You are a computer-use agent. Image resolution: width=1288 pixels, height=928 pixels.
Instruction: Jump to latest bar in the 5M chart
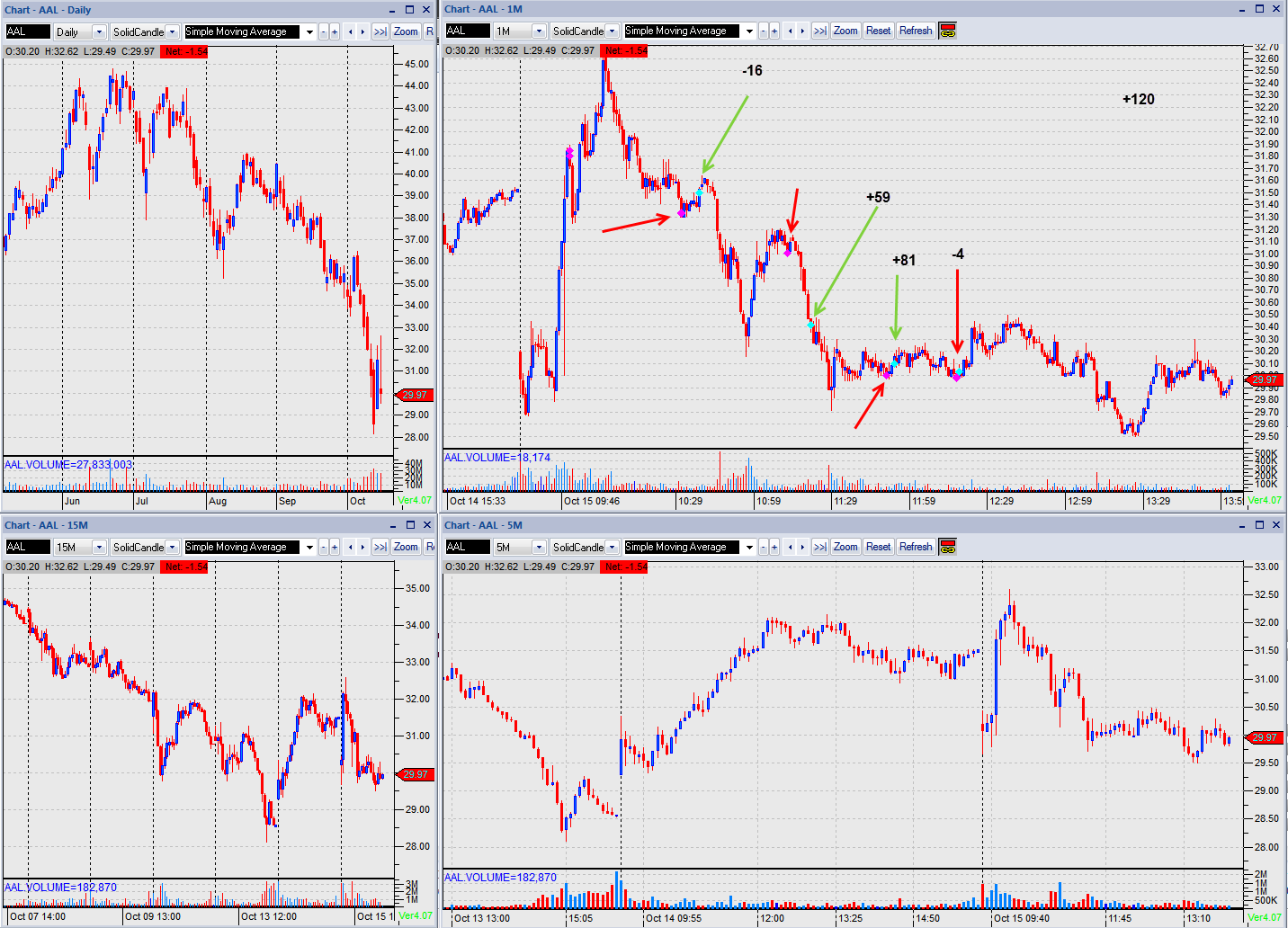[x=820, y=547]
